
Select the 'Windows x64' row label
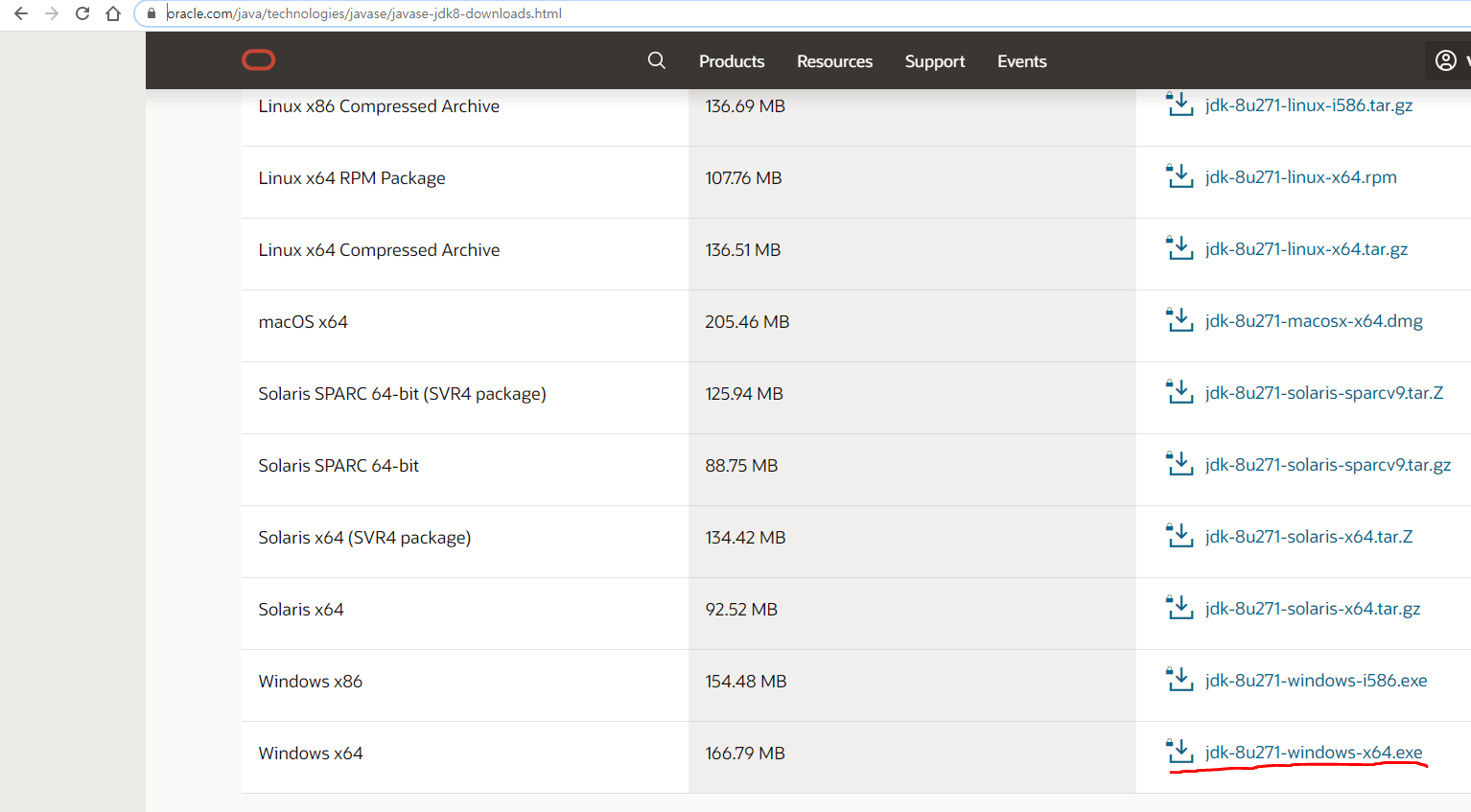tap(311, 754)
